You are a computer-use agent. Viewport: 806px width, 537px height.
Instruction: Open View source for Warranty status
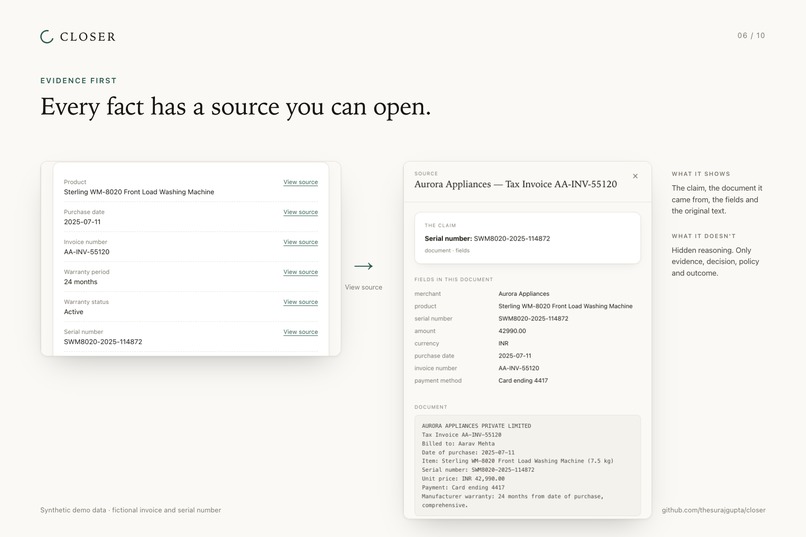[301, 302]
